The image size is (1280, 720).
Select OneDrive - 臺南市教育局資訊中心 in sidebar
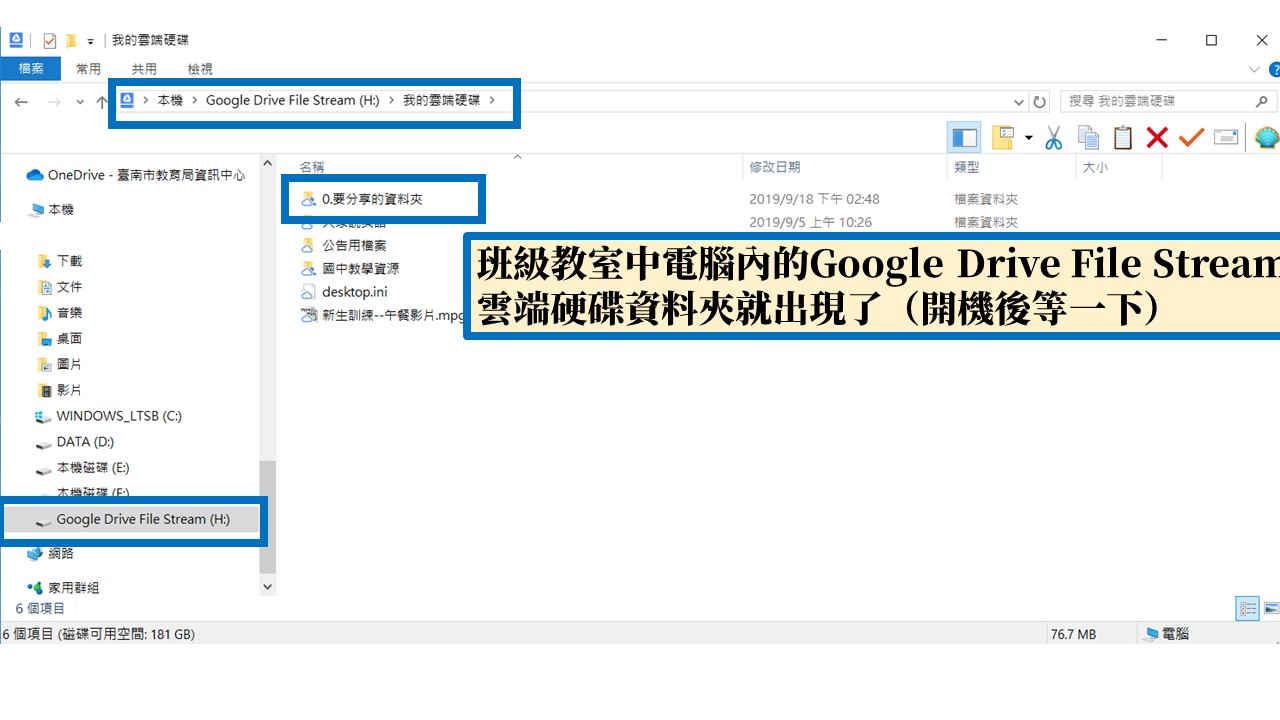click(136, 175)
